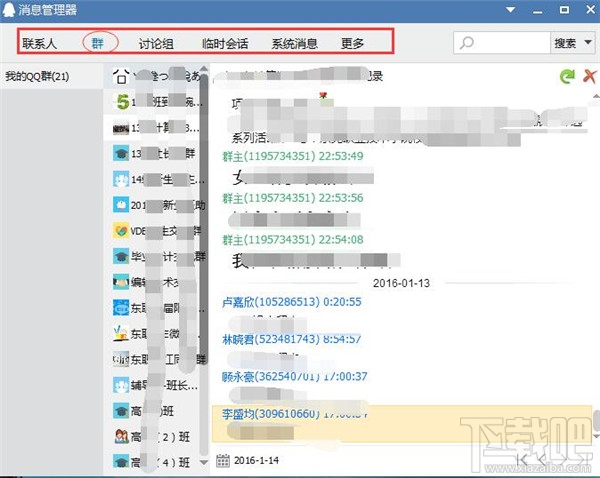Open the calendar date picker icon
The width and height of the screenshot is (600, 478).
coord(223,460)
